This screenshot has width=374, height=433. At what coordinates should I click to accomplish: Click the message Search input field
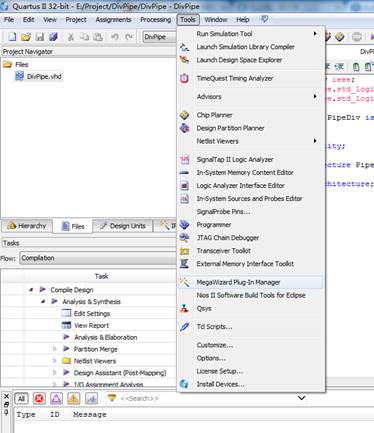coord(207,398)
